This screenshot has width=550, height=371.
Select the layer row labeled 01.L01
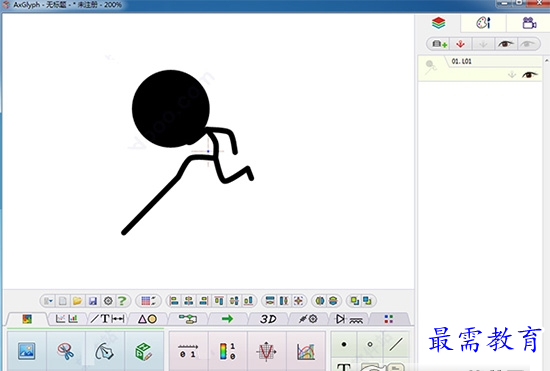click(x=480, y=68)
